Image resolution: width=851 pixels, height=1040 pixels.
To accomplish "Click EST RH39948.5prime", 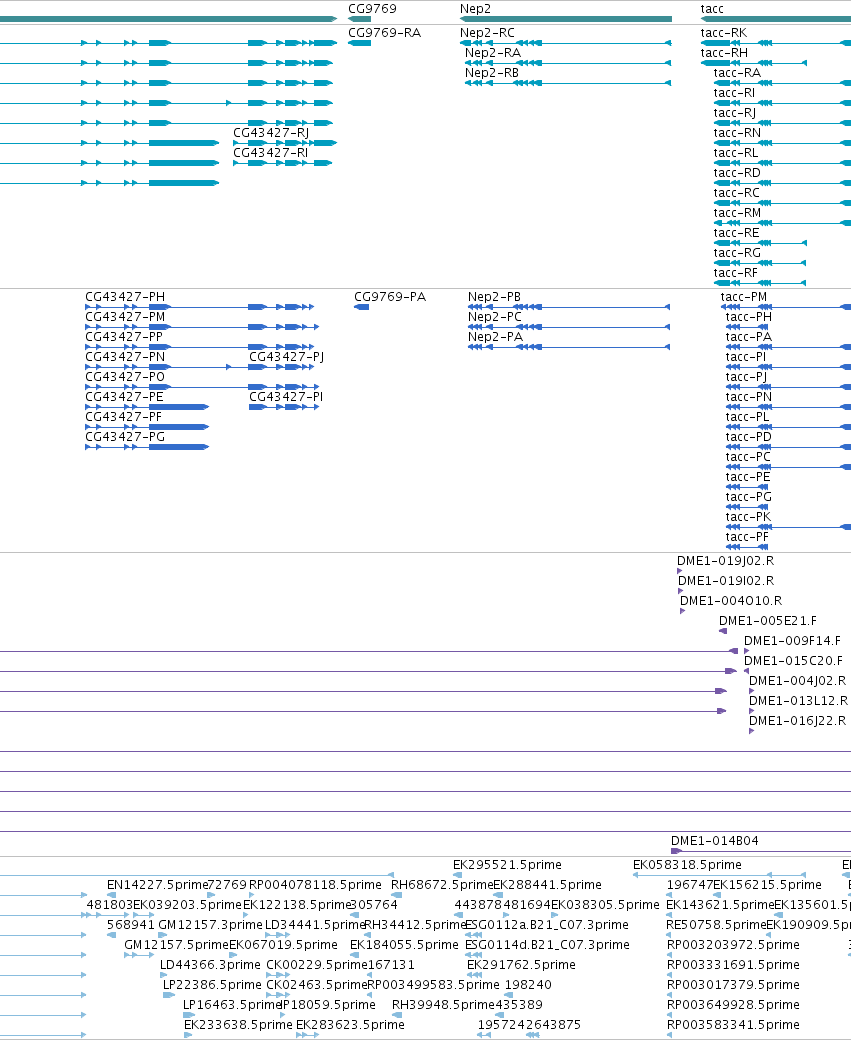I will (443, 1004).
